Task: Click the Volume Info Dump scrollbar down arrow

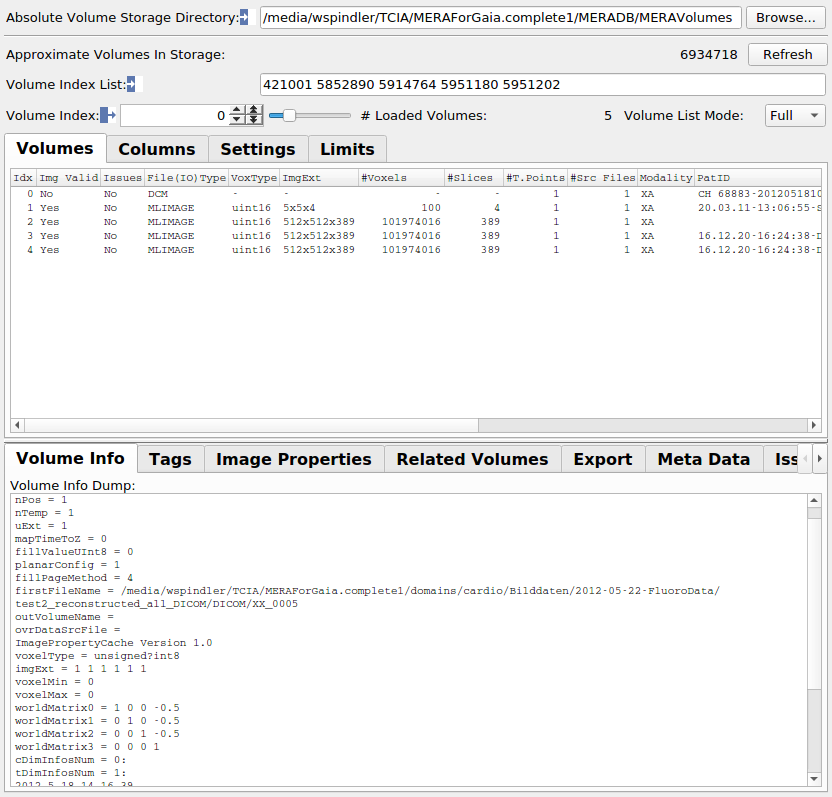Action: (815, 778)
